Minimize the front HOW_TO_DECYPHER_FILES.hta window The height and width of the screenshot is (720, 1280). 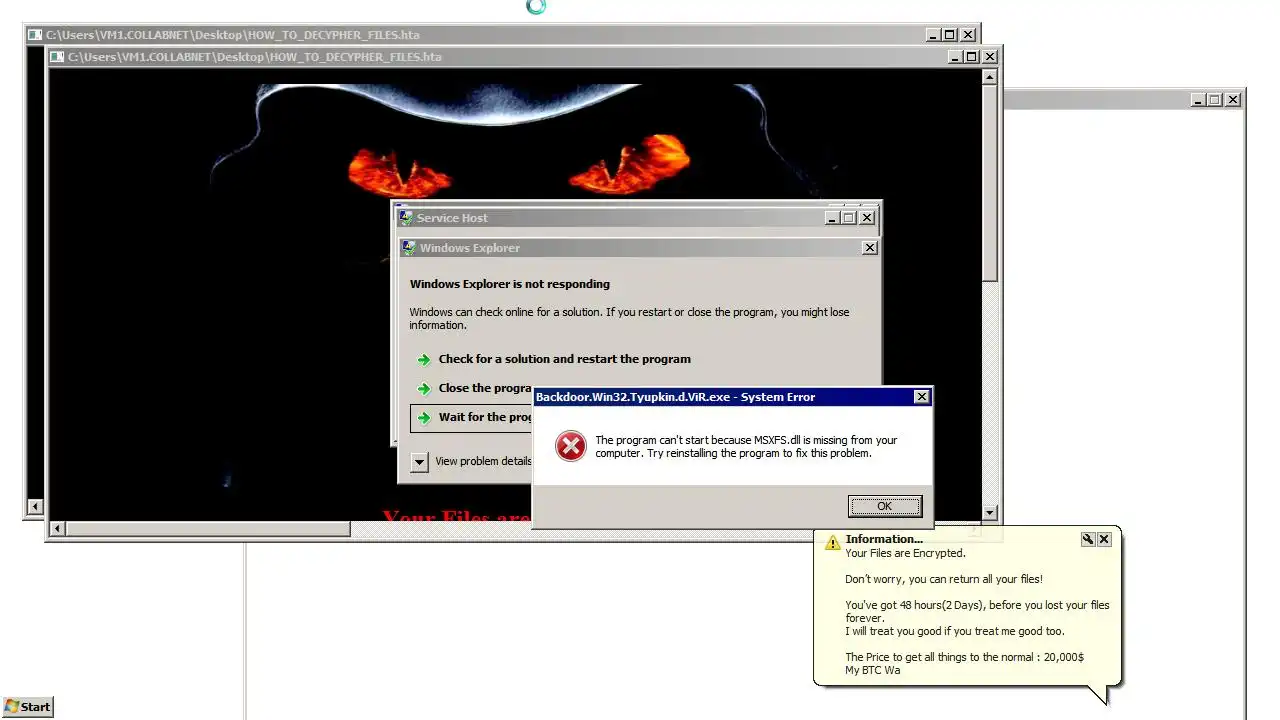click(x=954, y=57)
